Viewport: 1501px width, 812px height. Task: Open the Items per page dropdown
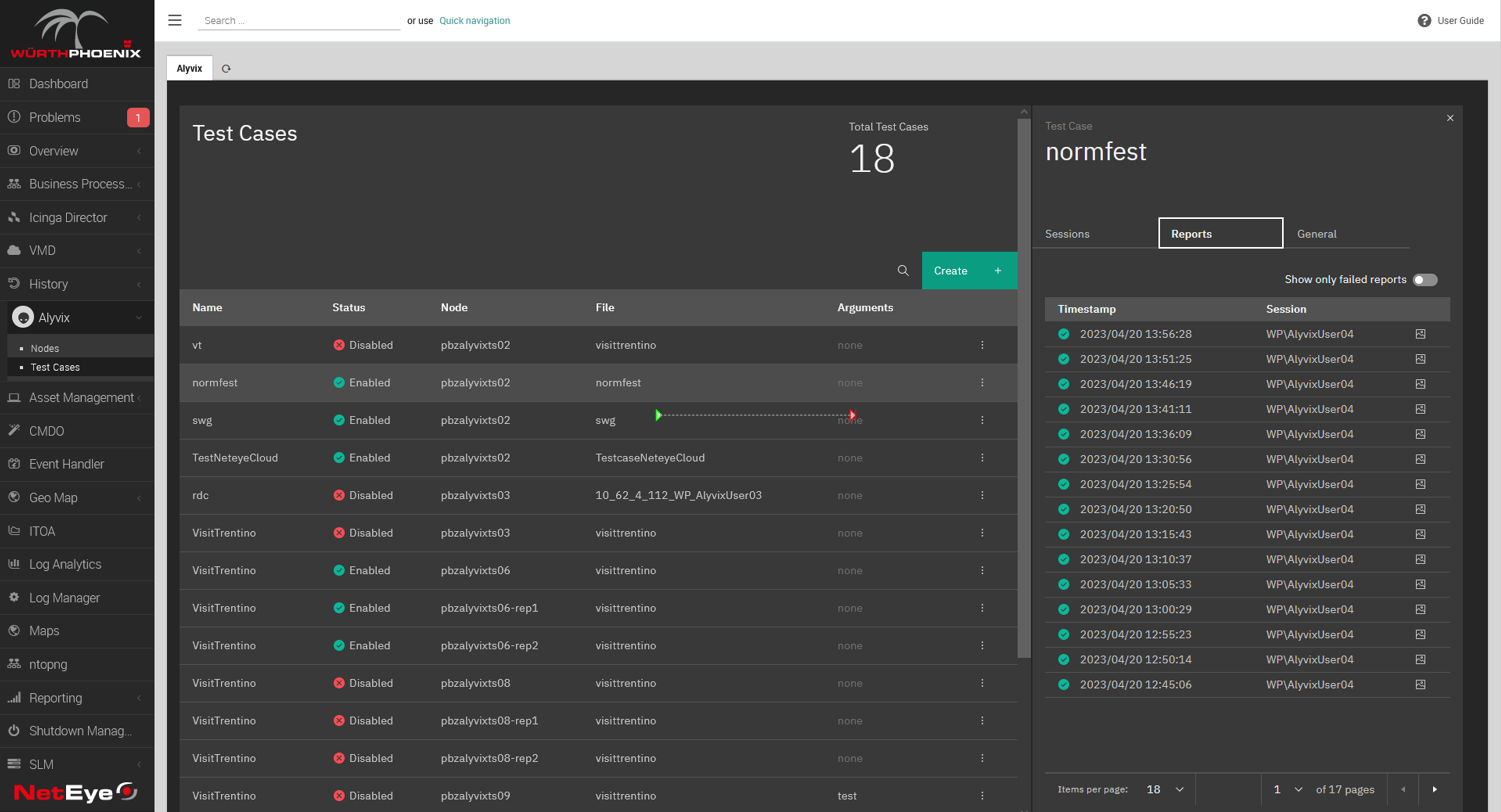click(x=1166, y=789)
